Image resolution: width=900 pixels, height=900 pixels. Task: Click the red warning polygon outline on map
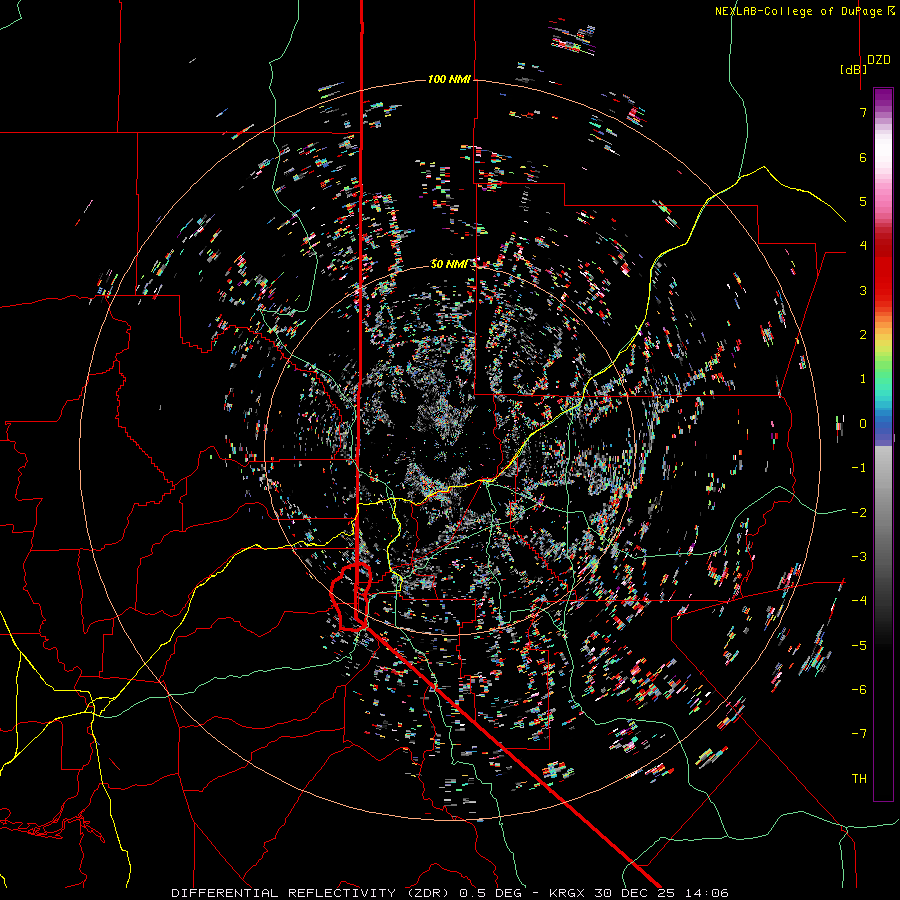[351, 597]
